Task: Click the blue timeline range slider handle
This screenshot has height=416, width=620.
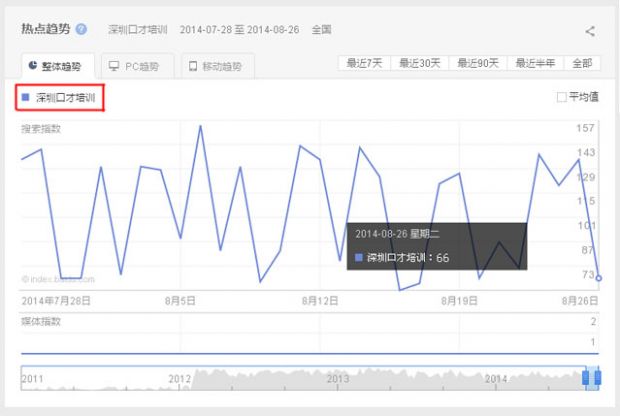Action: [x=591, y=379]
